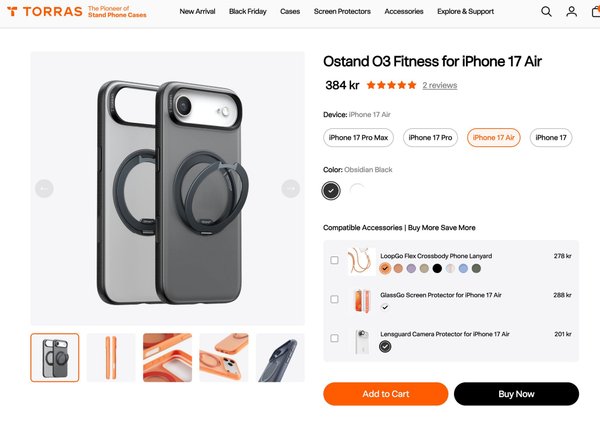Open the Cases menu
The width and height of the screenshot is (600, 421).
pos(290,12)
